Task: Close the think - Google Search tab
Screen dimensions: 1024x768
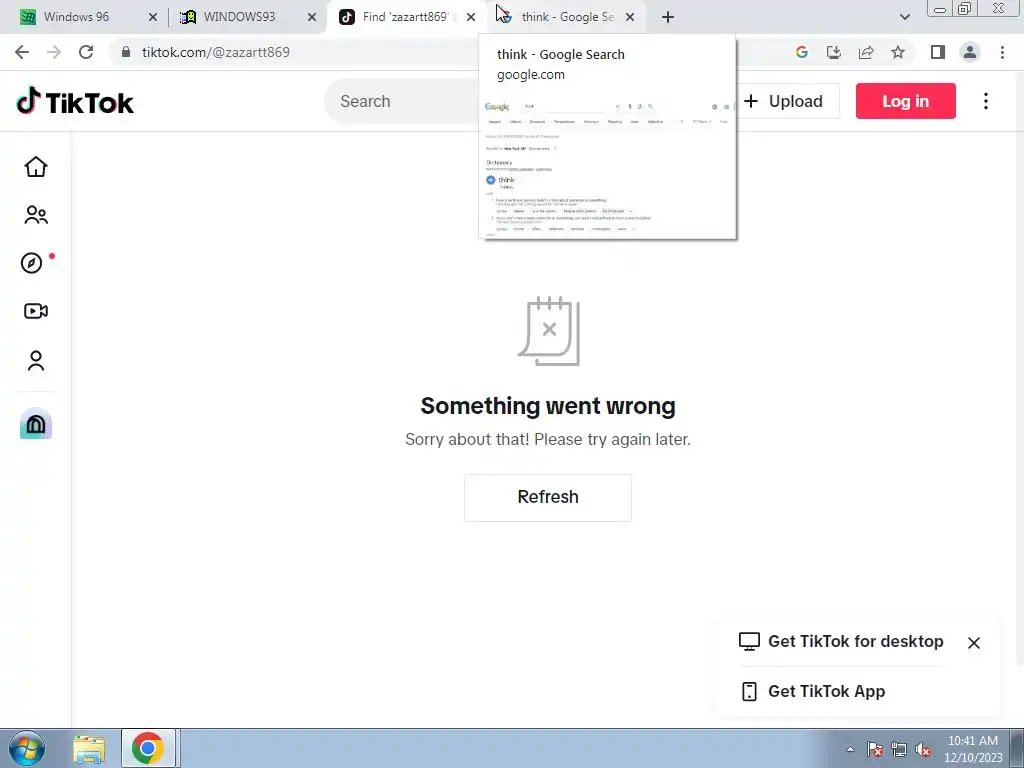Action: tap(630, 17)
